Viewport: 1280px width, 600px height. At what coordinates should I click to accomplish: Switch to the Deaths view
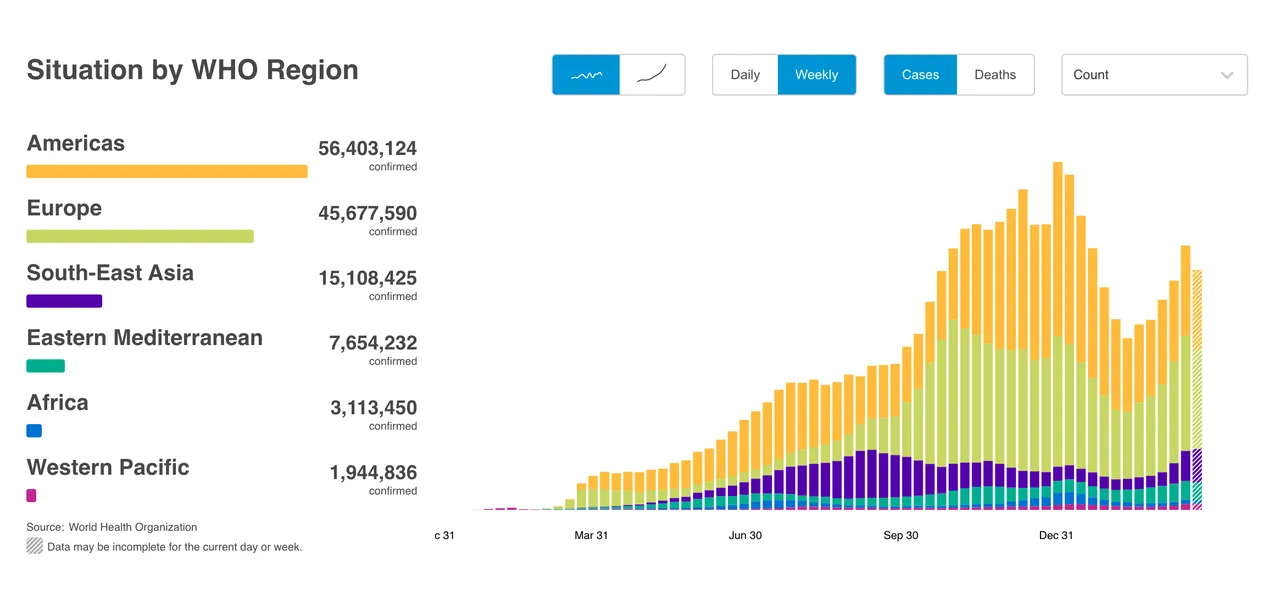(x=995, y=75)
